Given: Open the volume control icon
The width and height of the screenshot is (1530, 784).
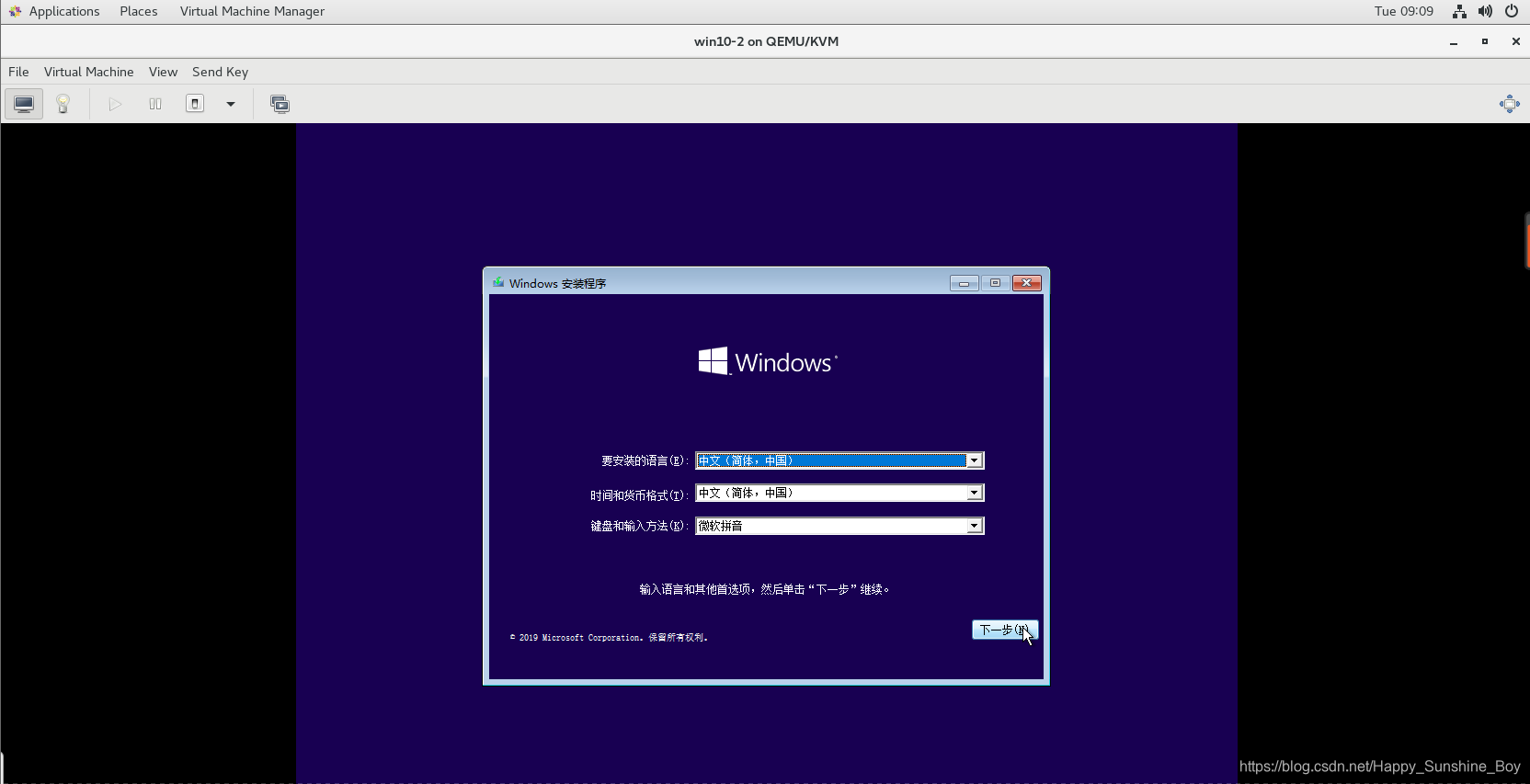Looking at the screenshot, I should tap(1485, 11).
